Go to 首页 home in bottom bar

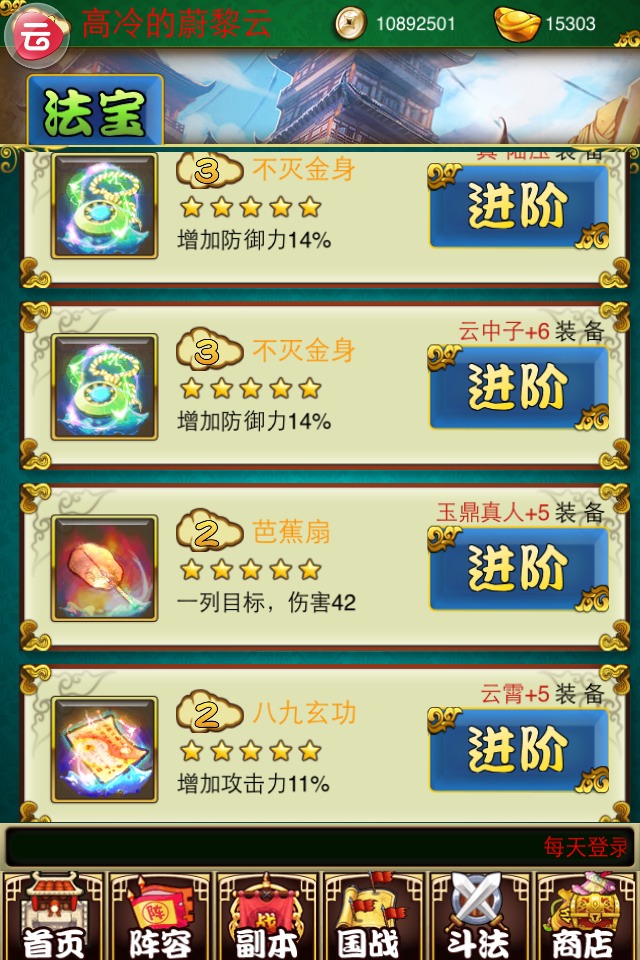coord(53,916)
